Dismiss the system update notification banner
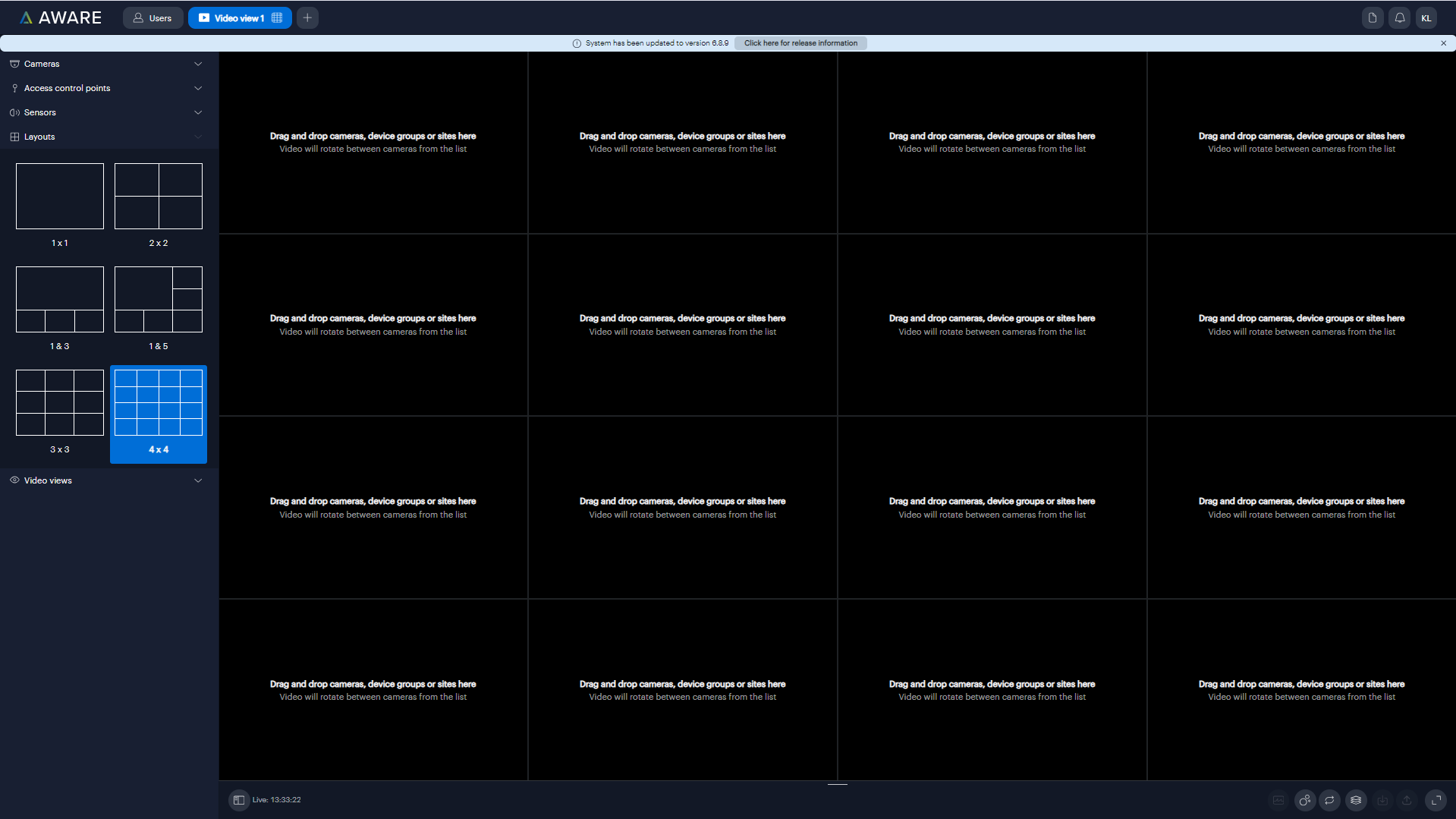This screenshot has width=1456, height=819. tap(1443, 43)
